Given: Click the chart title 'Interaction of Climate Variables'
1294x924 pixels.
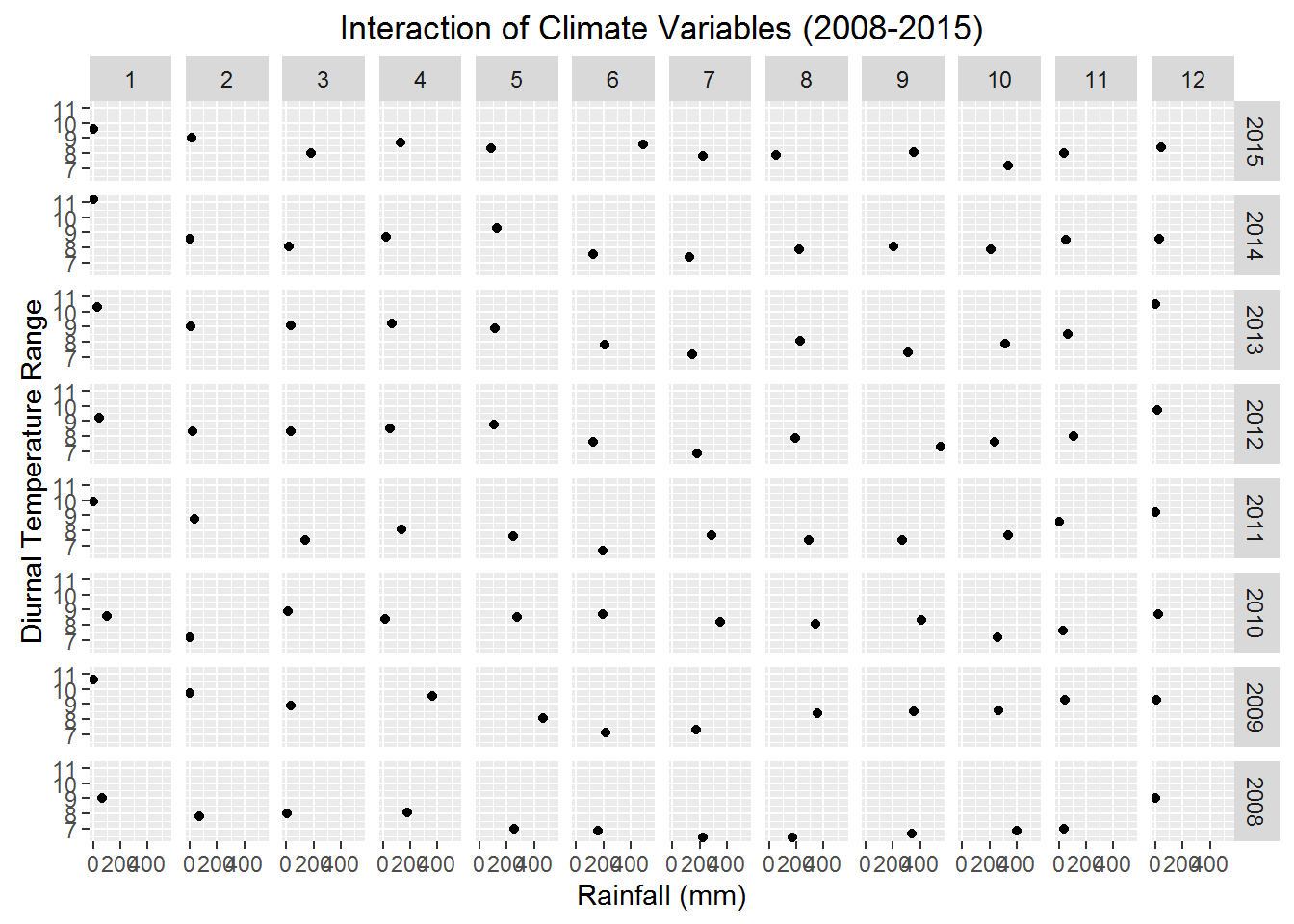Looking at the screenshot, I should pos(660,29).
